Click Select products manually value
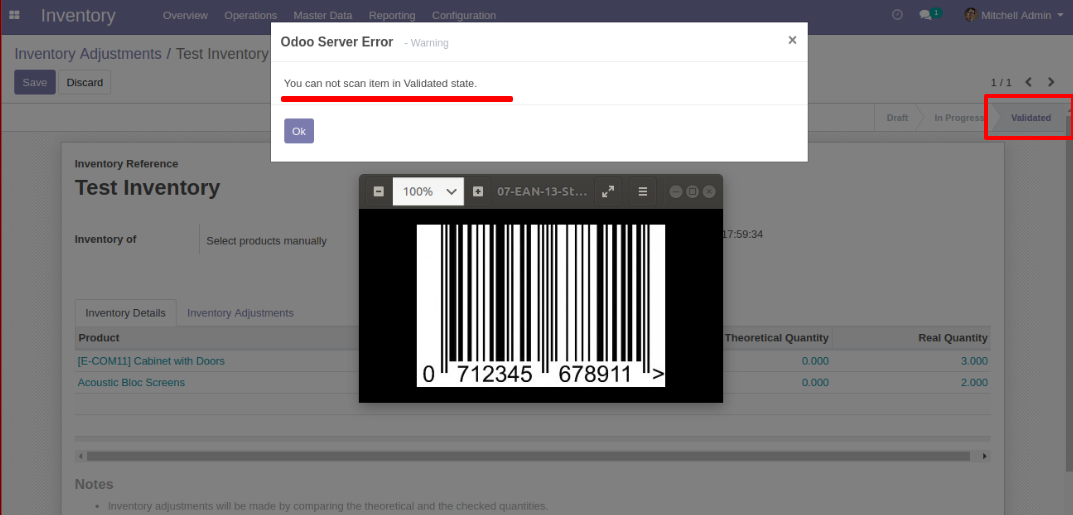This screenshot has height=515, width=1073. click(266, 241)
